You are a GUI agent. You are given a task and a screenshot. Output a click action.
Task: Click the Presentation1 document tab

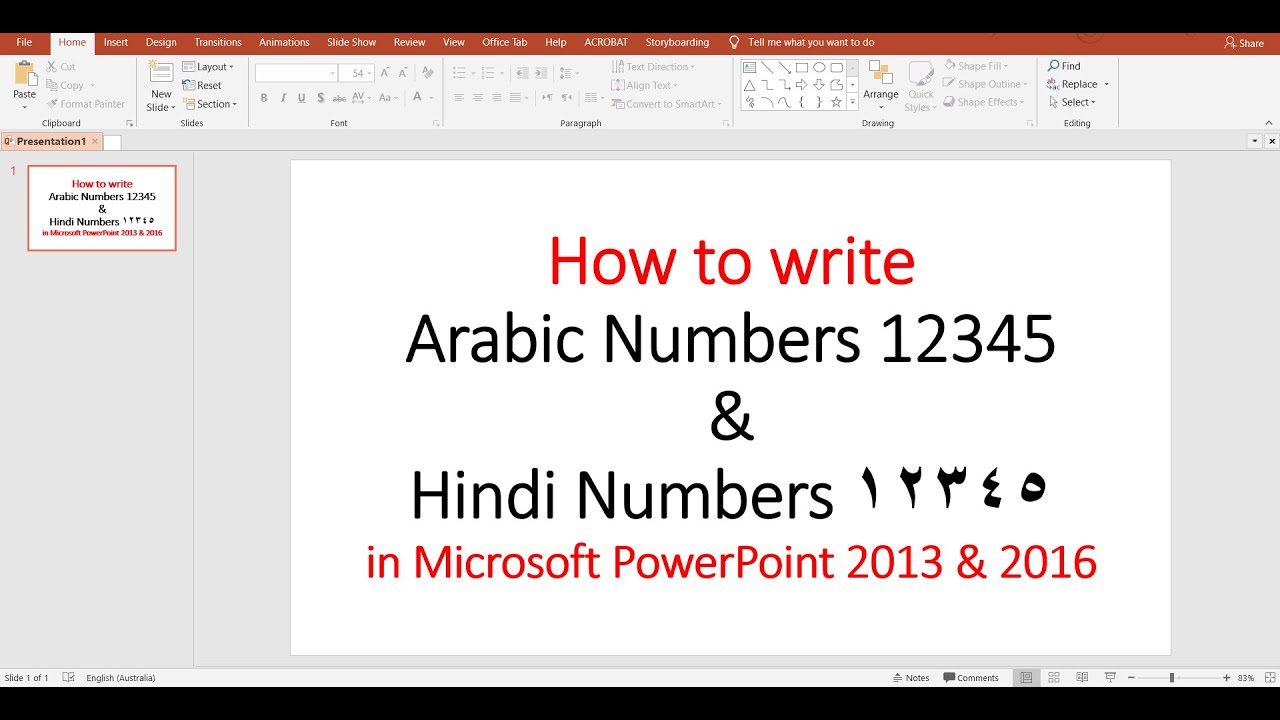pos(51,141)
